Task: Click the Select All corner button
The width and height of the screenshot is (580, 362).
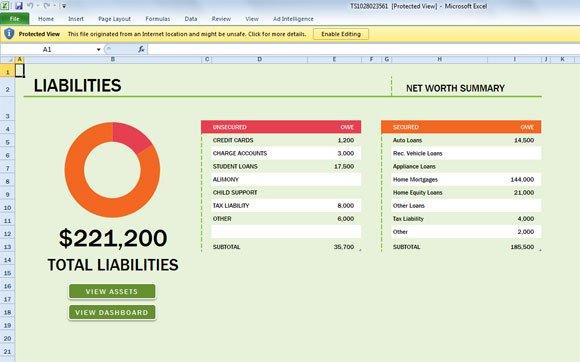Action: click(x=7, y=60)
